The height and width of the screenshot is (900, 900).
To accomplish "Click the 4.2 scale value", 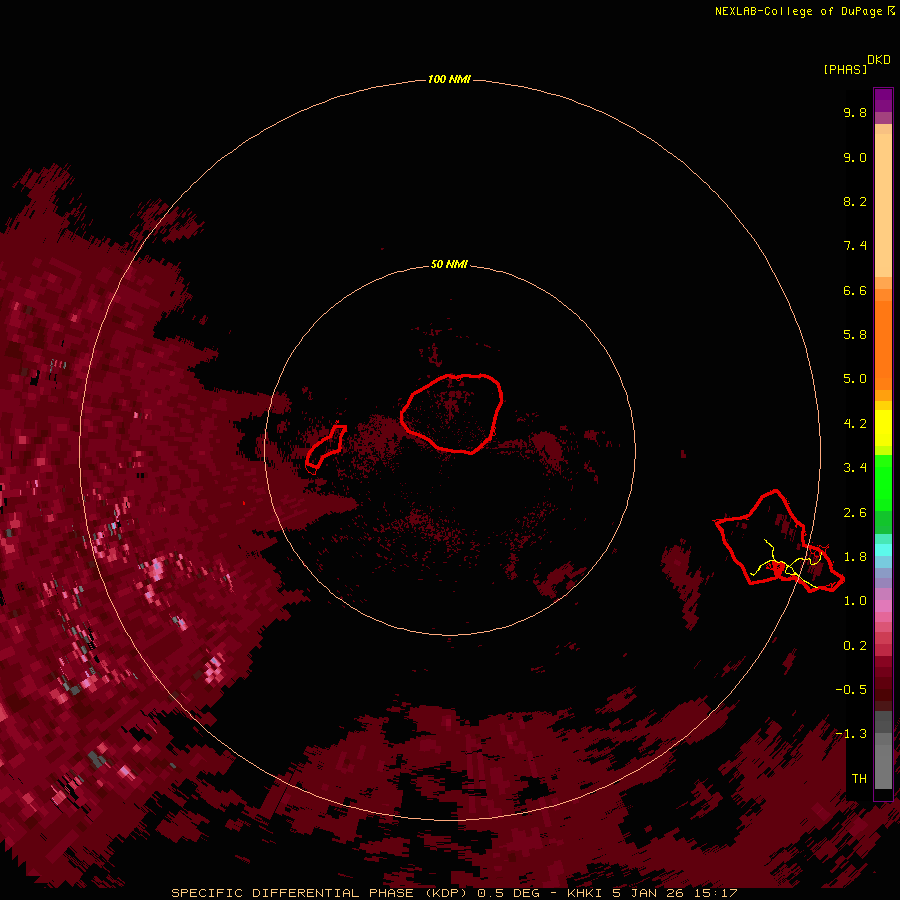I will (855, 424).
